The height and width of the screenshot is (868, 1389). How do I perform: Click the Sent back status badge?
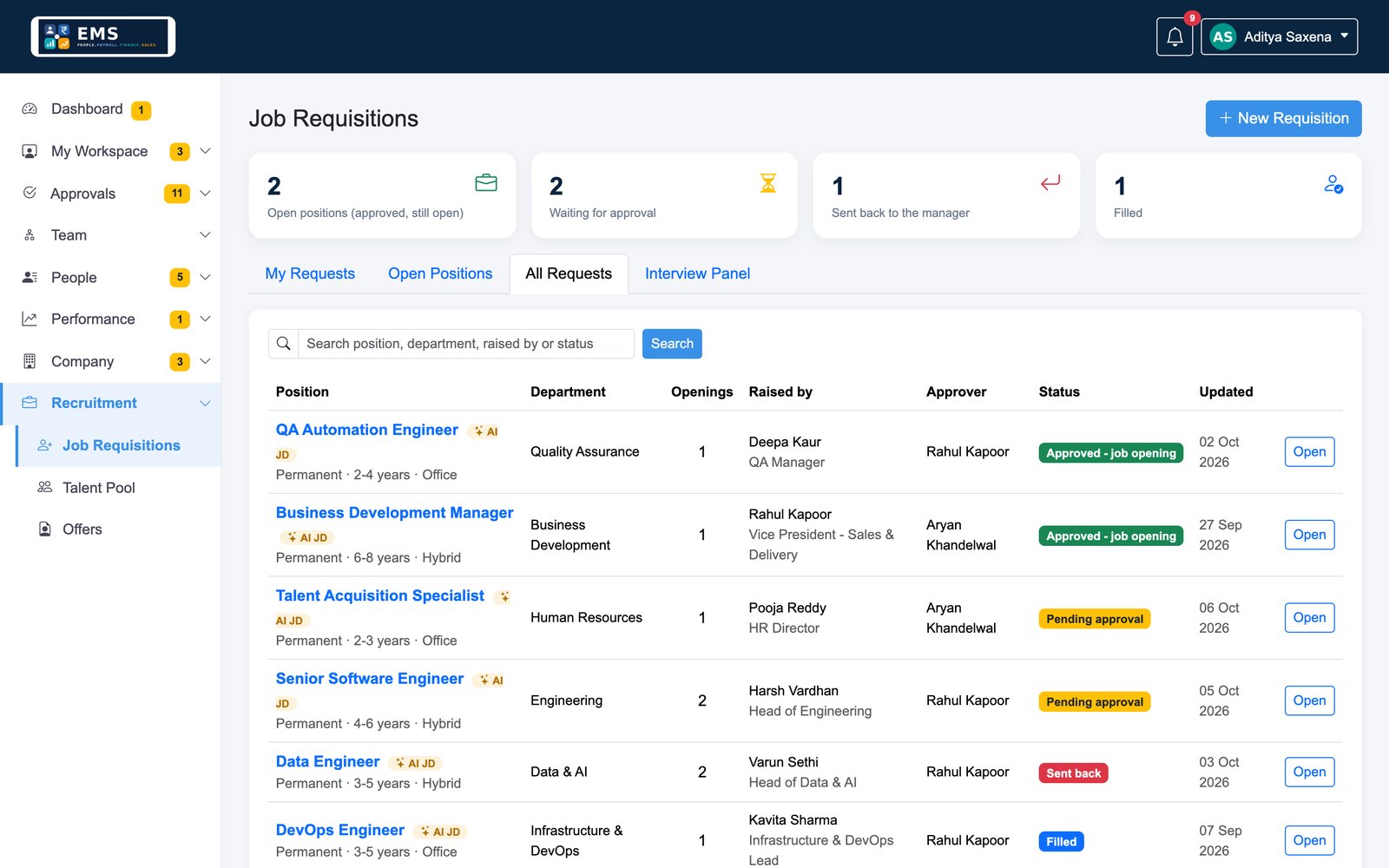click(1073, 773)
